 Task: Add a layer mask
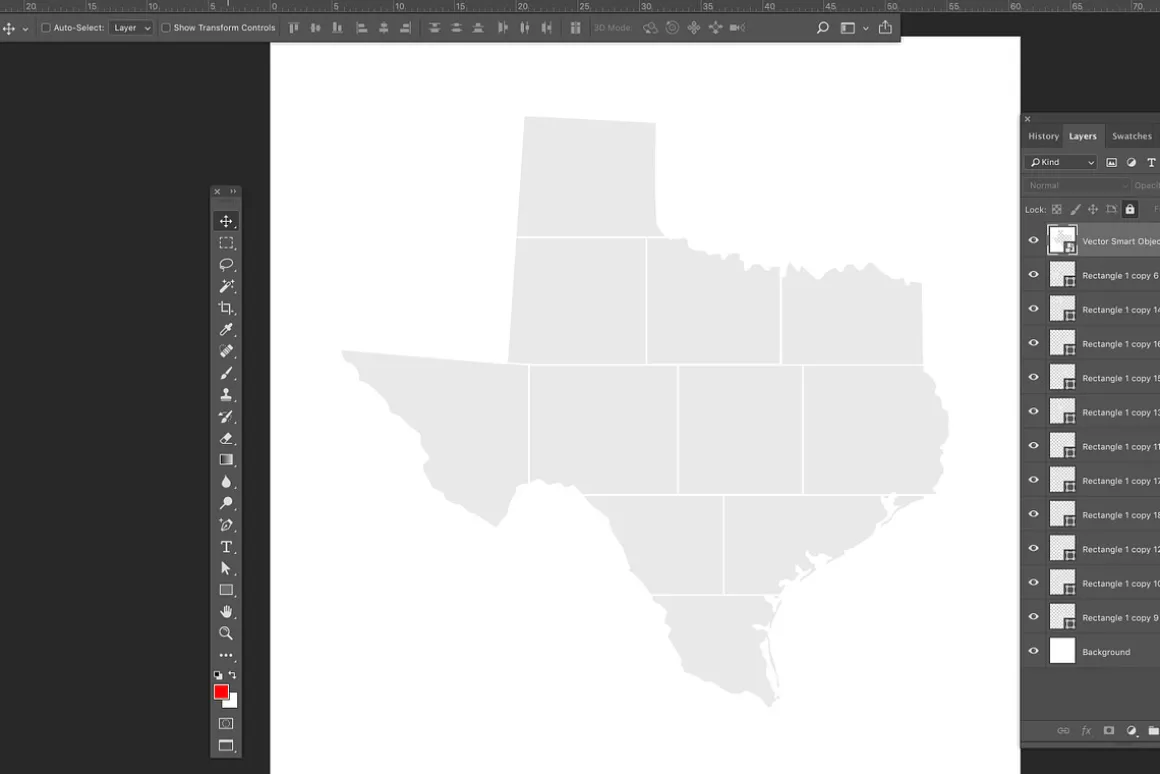[x=1108, y=730]
